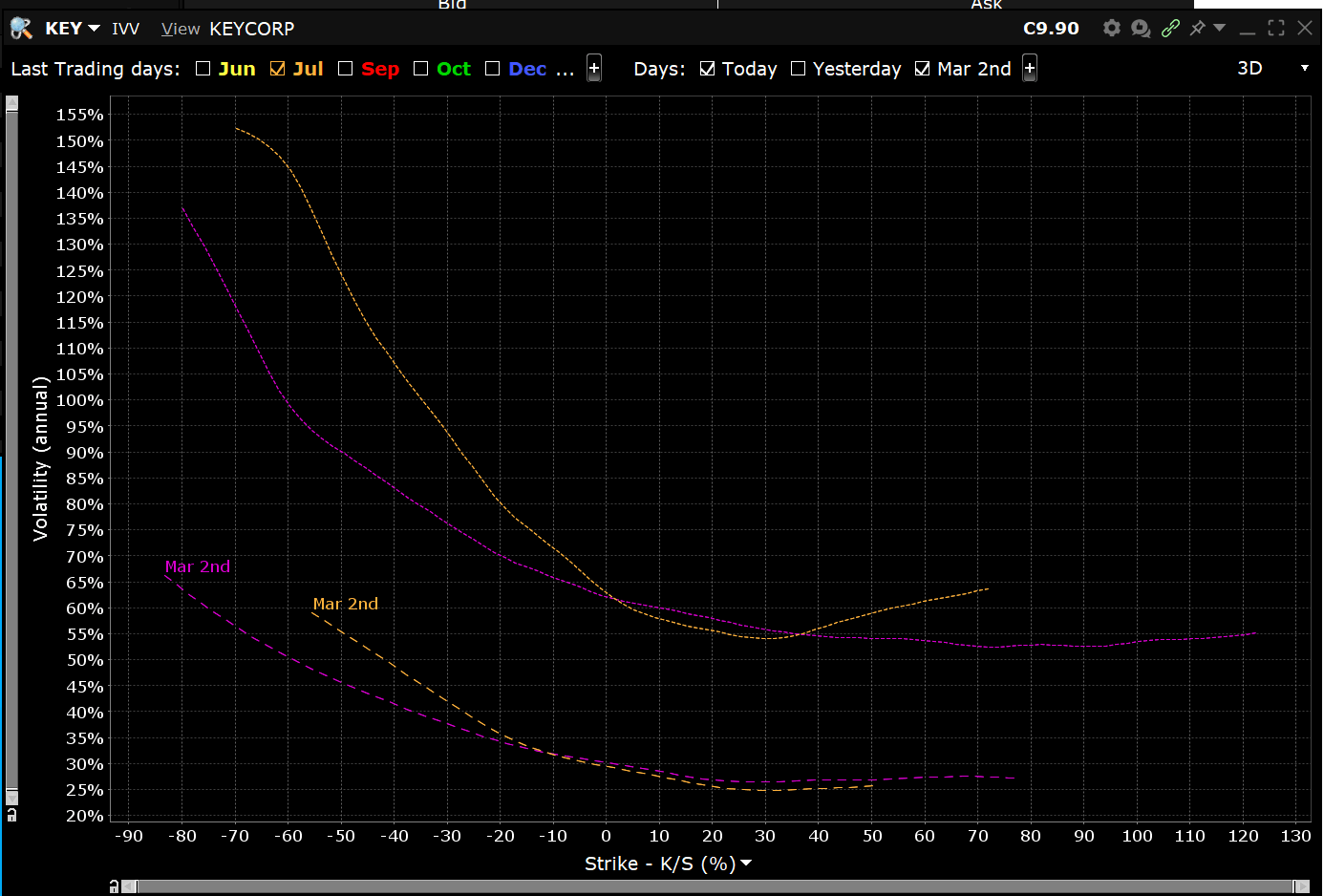Click the vertical scrollbar track
Viewport: 1324px width, 896px height.
pyautogui.click(x=11, y=449)
